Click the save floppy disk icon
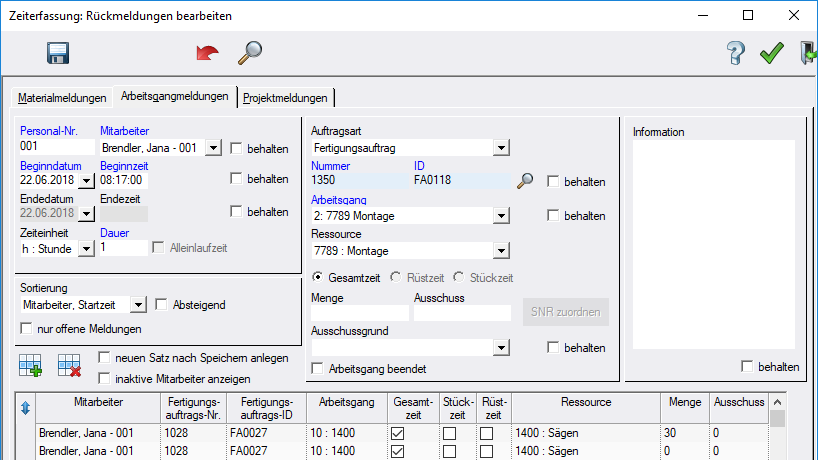 pyautogui.click(x=58, y=53)
